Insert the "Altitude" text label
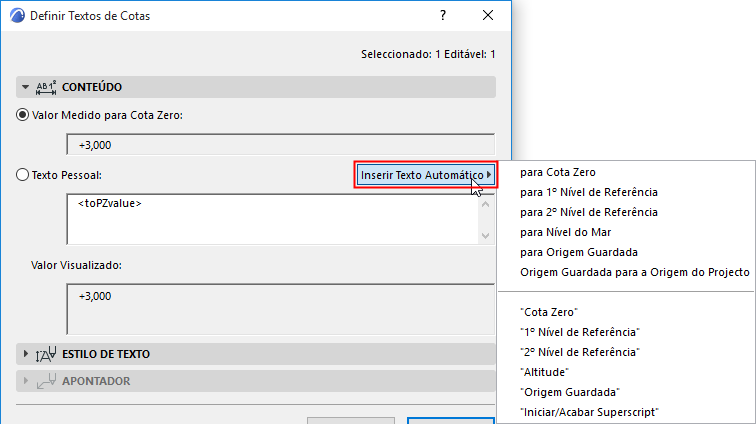 (x=545, y=372)
